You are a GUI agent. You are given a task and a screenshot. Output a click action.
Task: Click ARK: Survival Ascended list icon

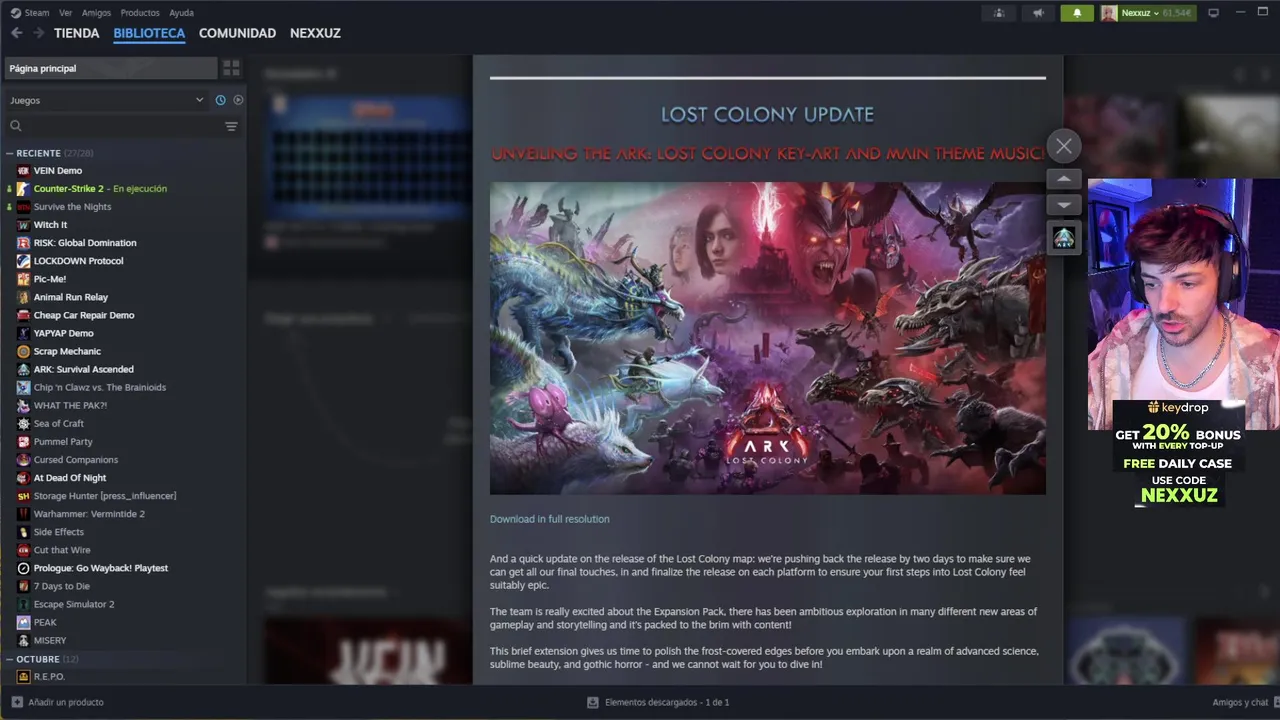coord(23,369)
